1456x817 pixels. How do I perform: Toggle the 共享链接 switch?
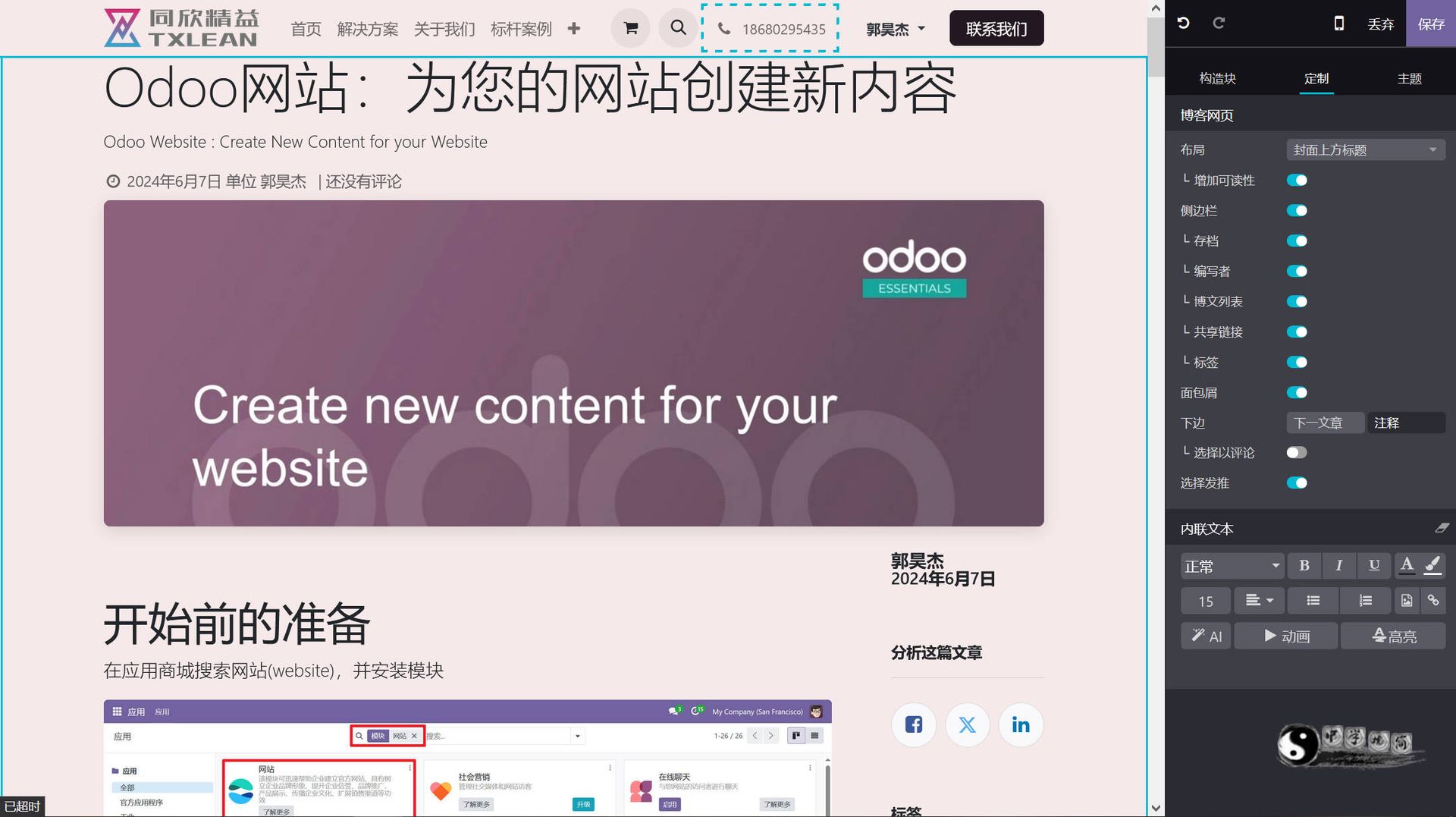point(1297,332)
